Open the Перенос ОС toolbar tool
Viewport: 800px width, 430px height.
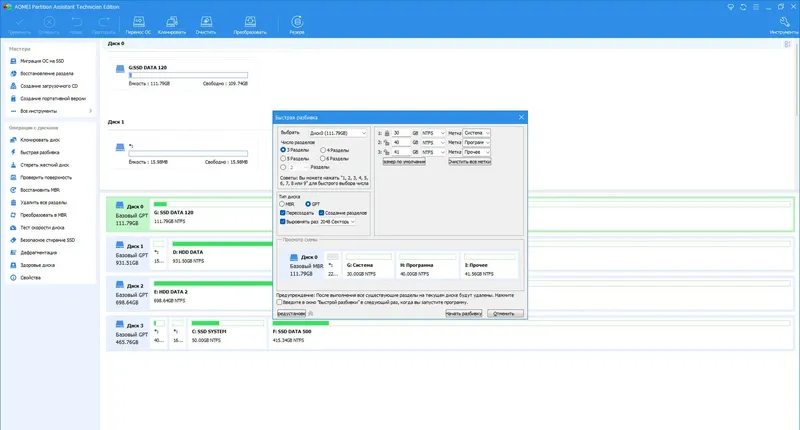click(138, 26)
